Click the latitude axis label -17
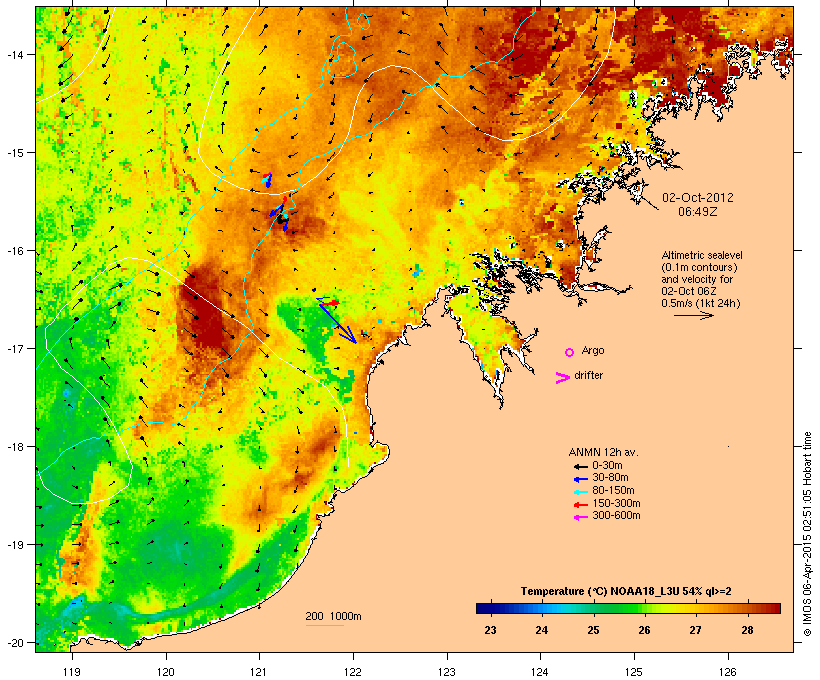 pos(14,348)
